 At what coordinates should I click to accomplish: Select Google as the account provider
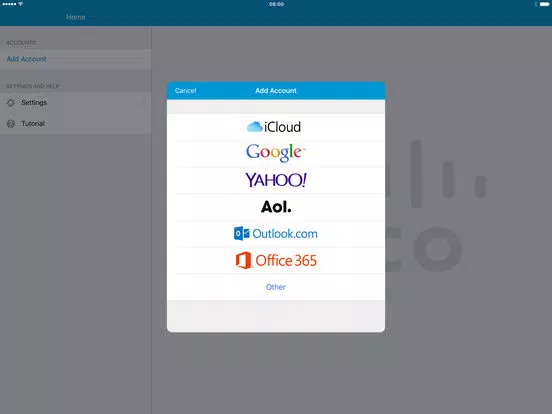tap(276, 153)
